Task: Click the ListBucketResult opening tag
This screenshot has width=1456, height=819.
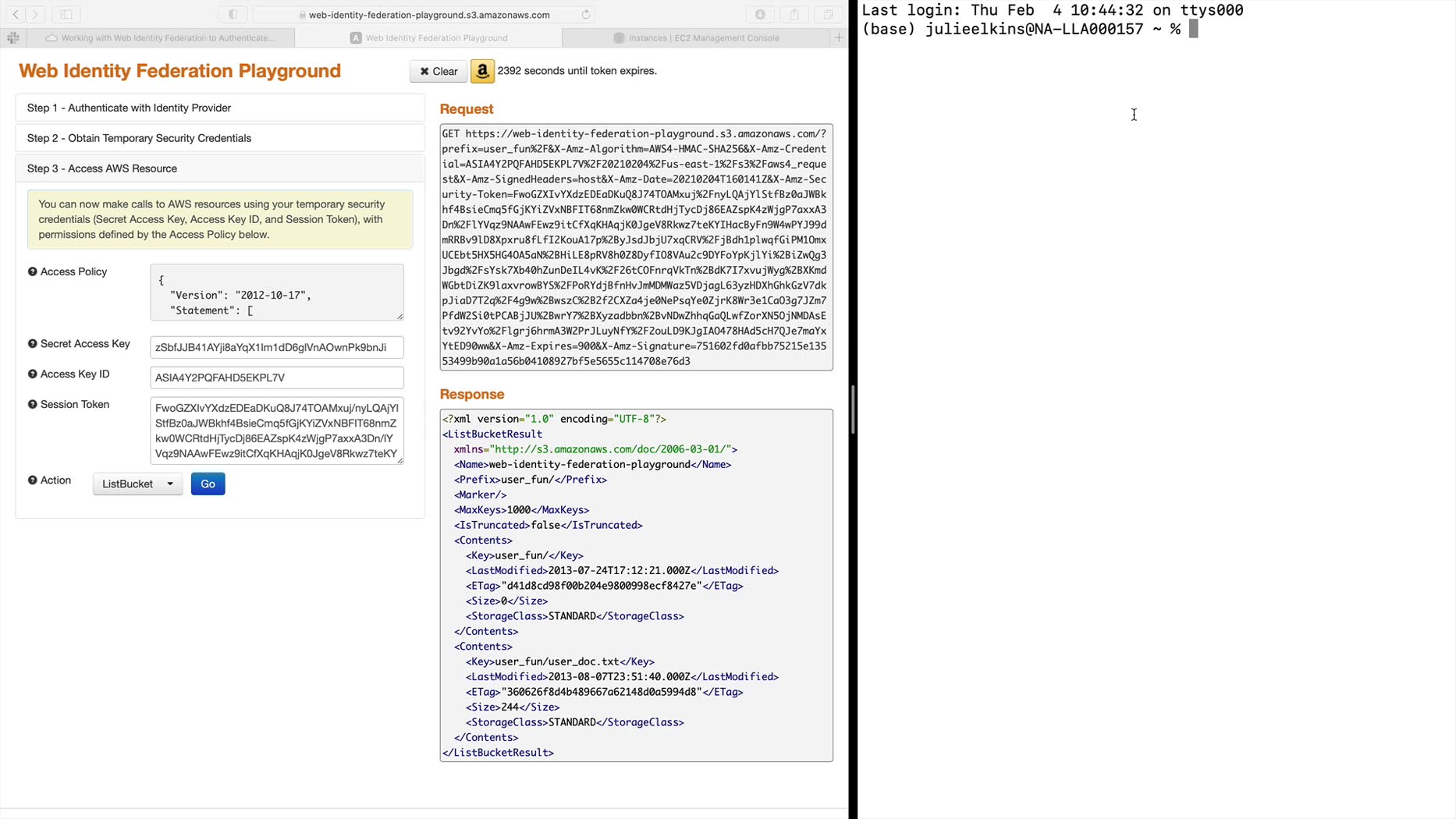Action: (492, 434)
